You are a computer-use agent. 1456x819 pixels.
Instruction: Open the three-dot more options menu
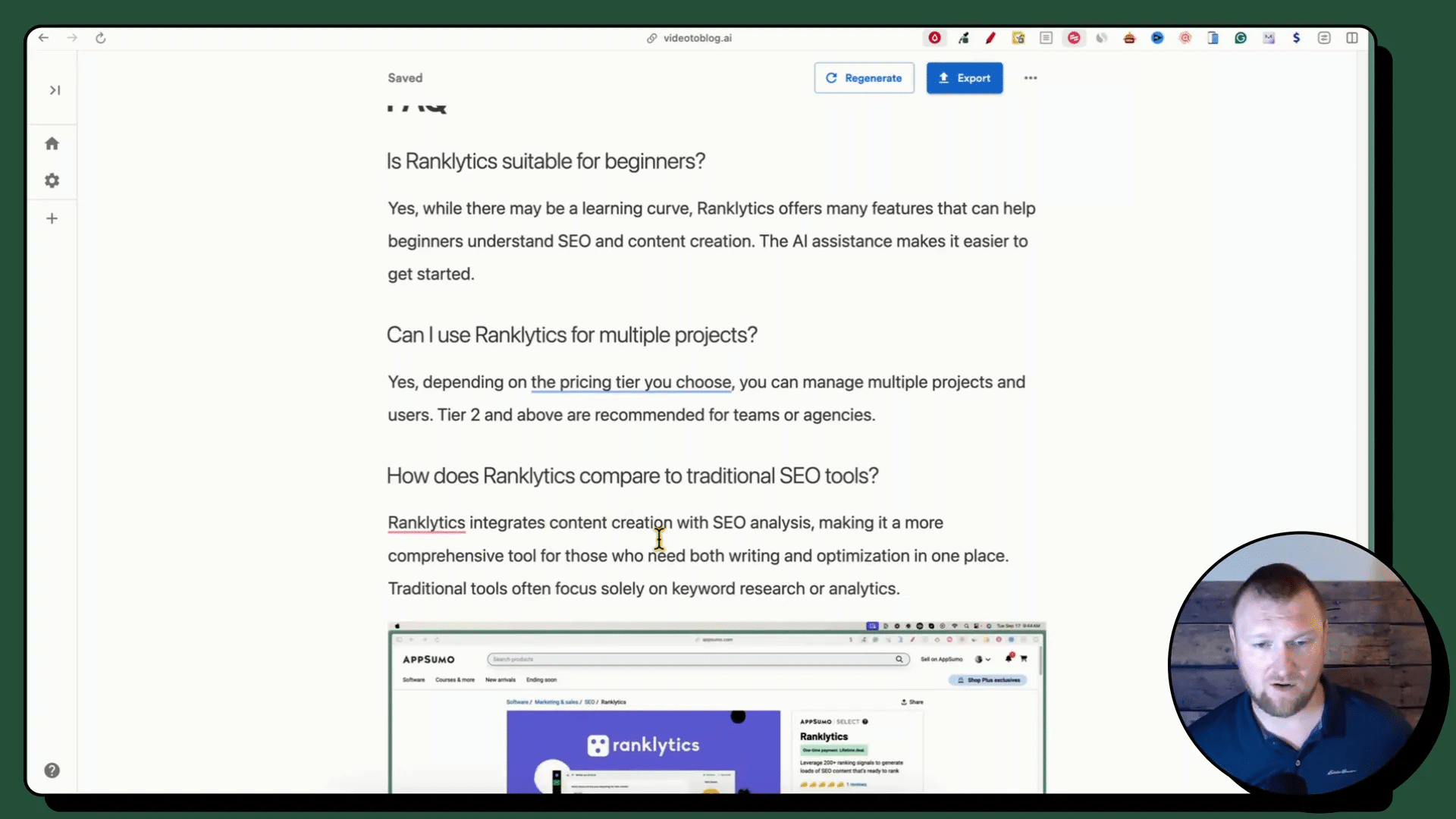pyautogui.click(x=1030, y=78)
